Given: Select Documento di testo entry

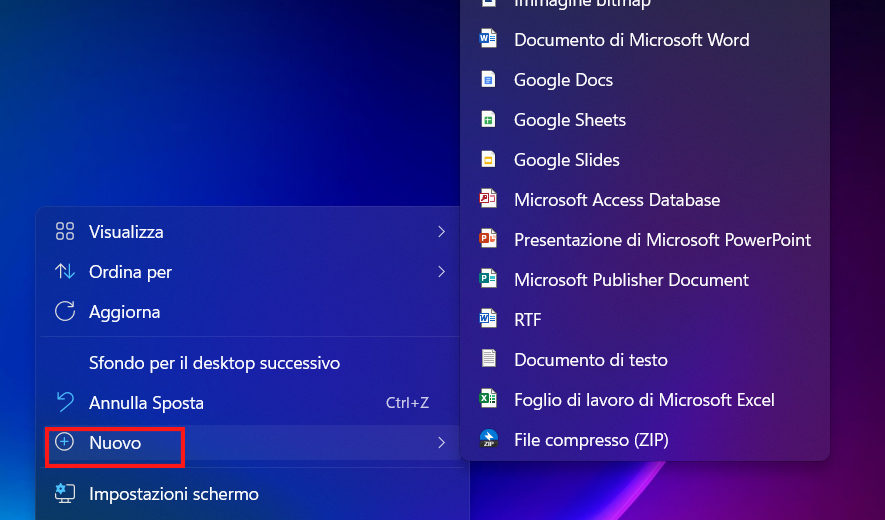Looking at the screenshot, I should click(x=590, y=360).
